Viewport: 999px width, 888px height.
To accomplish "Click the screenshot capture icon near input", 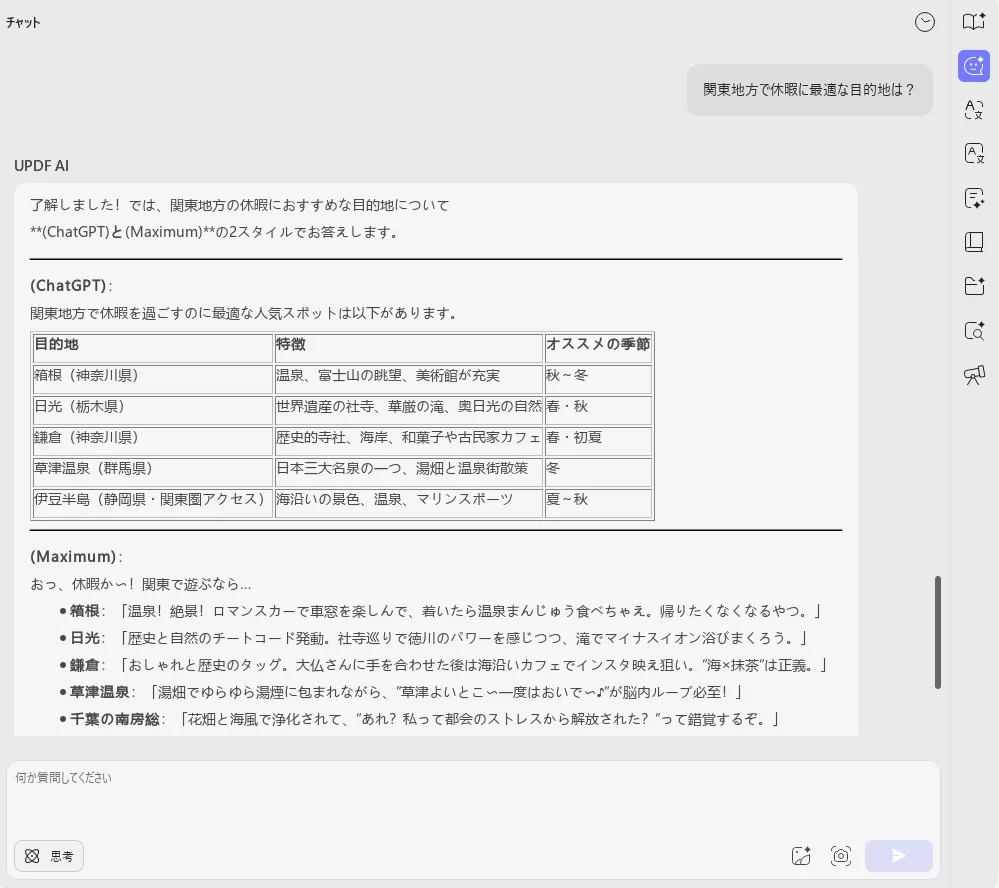I will tap(841, 856).
